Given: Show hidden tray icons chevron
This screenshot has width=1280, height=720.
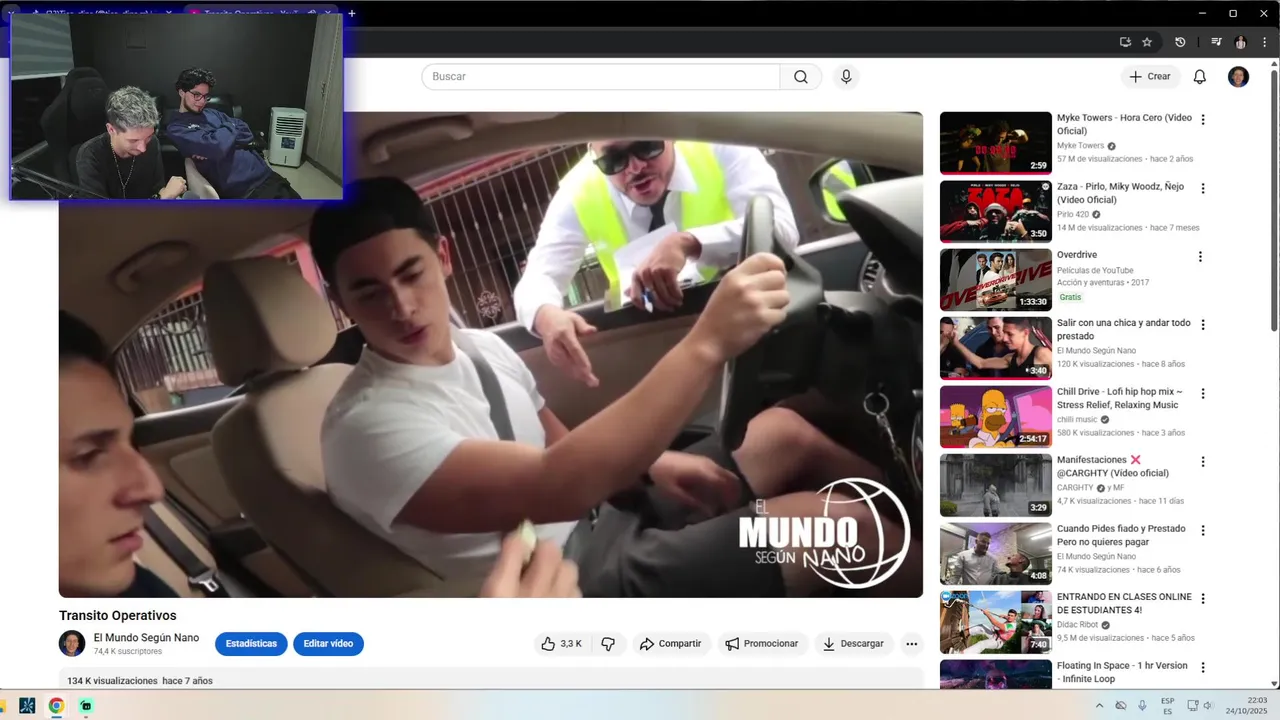Looking at the screenshot, I should 1100,705.
